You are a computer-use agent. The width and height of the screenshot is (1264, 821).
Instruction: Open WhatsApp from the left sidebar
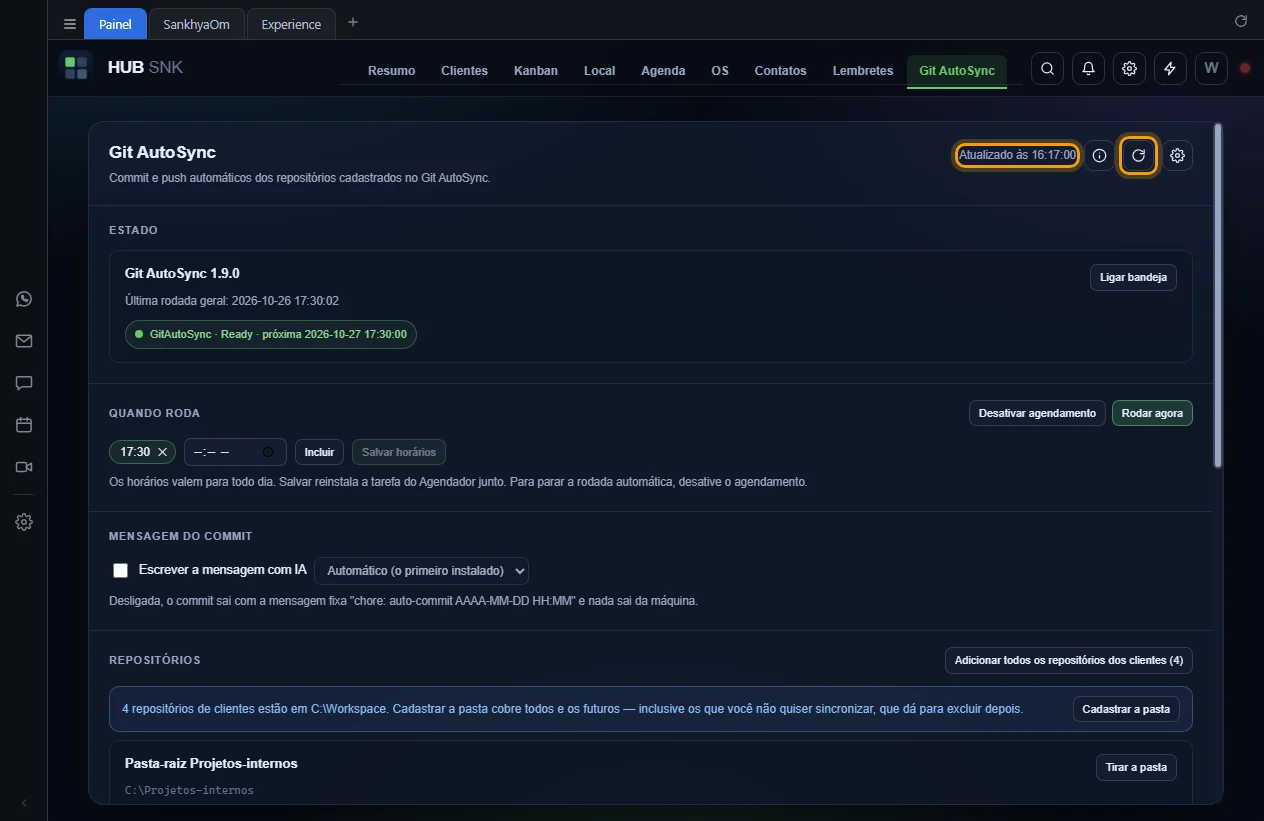click(x=24, y=299)
